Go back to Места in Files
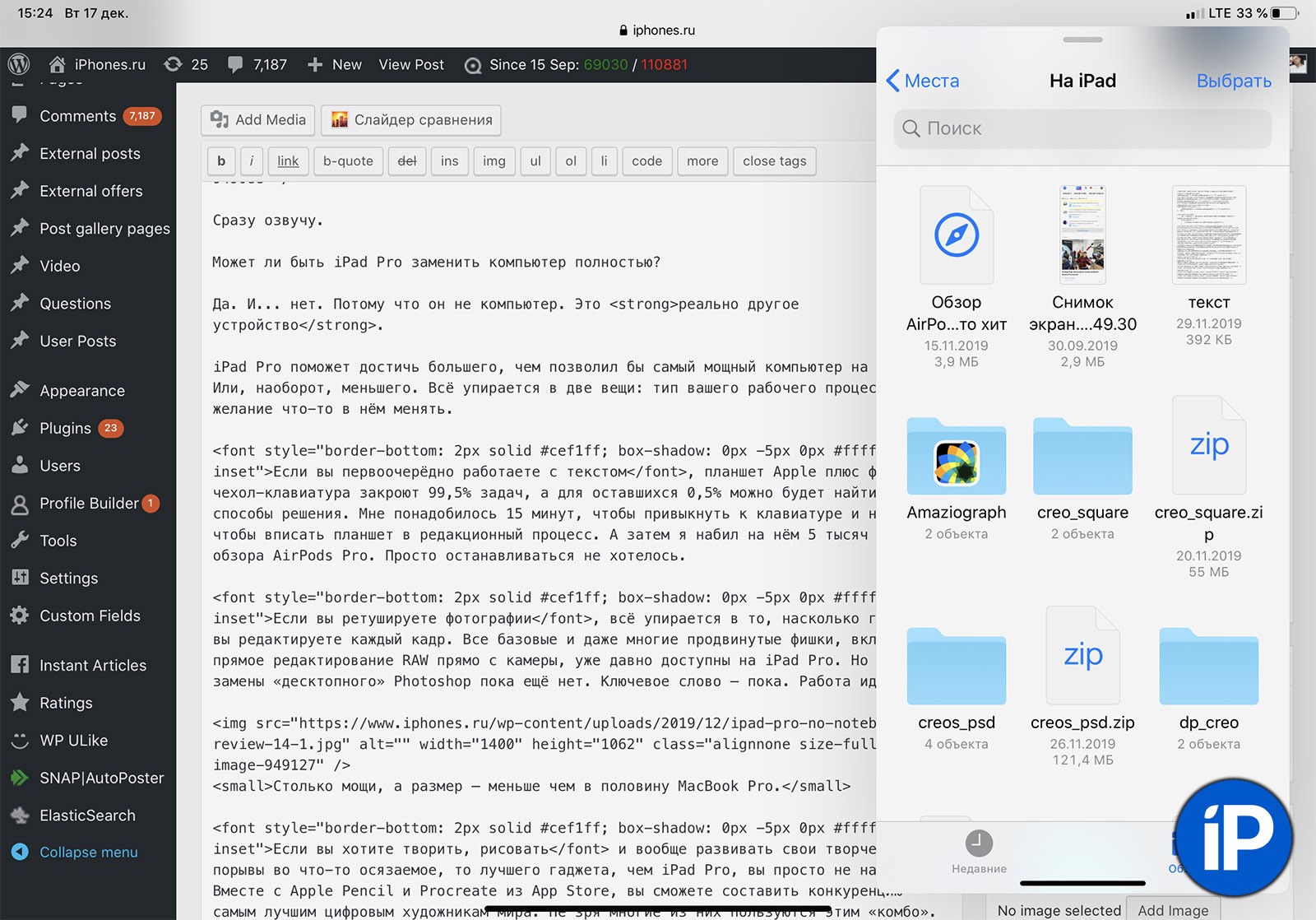The height and width of the screenshot is (920, 1316). coord(923,81)
